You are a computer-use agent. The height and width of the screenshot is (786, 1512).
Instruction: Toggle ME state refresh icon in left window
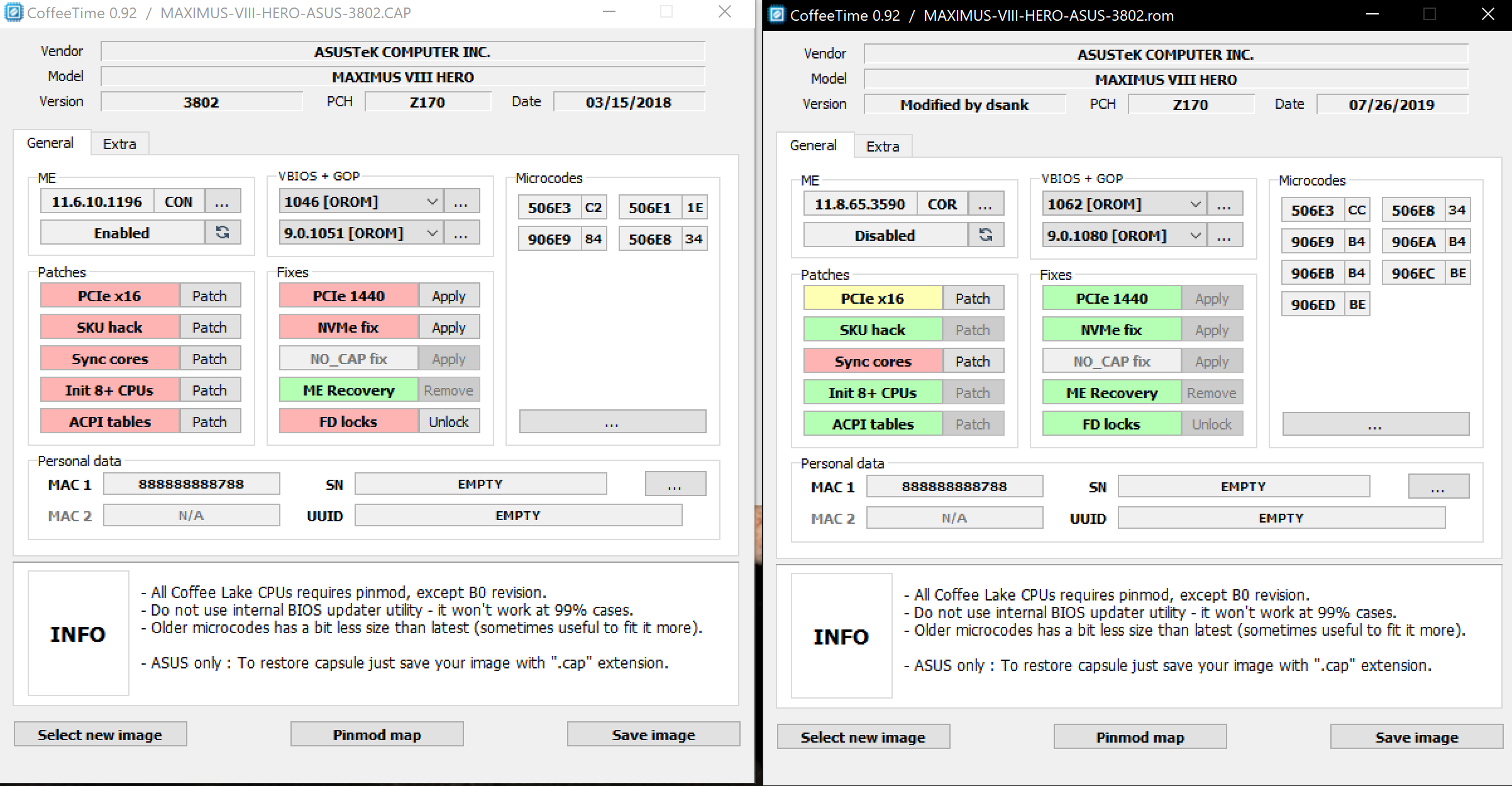coord(223,233)
